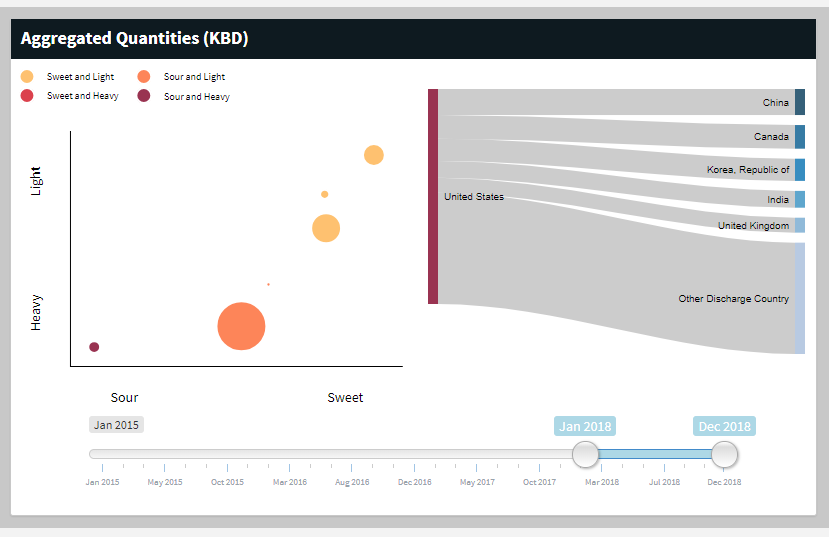The height and width of the screenshot is (537, 829).
Task: Click the Jan 2015 tick label below the slider
Action: coord(103,482)
